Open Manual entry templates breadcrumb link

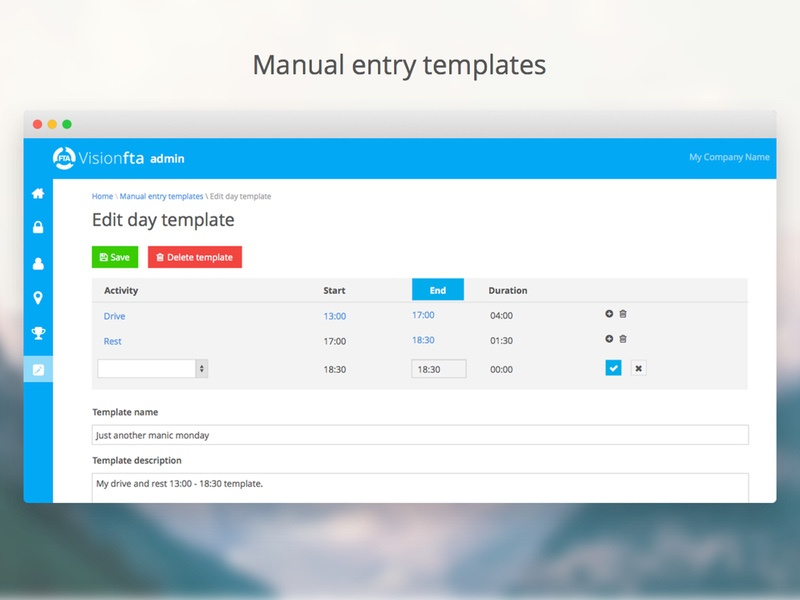(x=162, y=196)
